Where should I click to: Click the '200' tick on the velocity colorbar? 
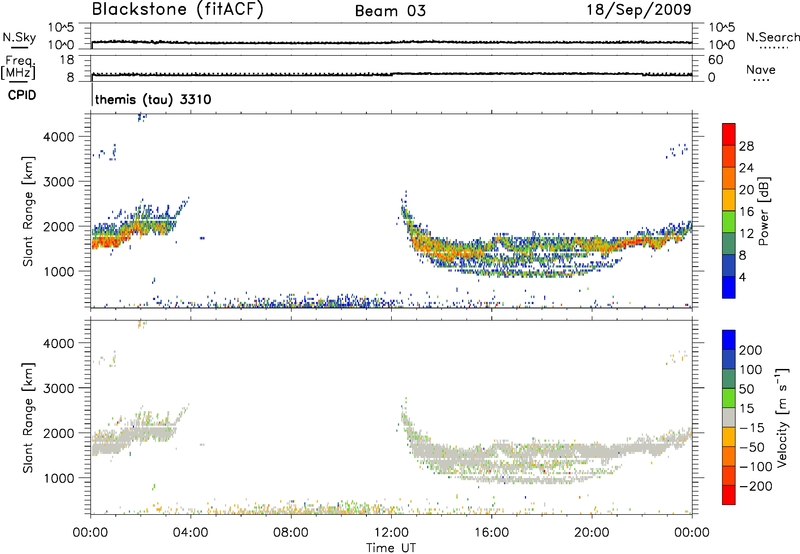pos(751,350)
